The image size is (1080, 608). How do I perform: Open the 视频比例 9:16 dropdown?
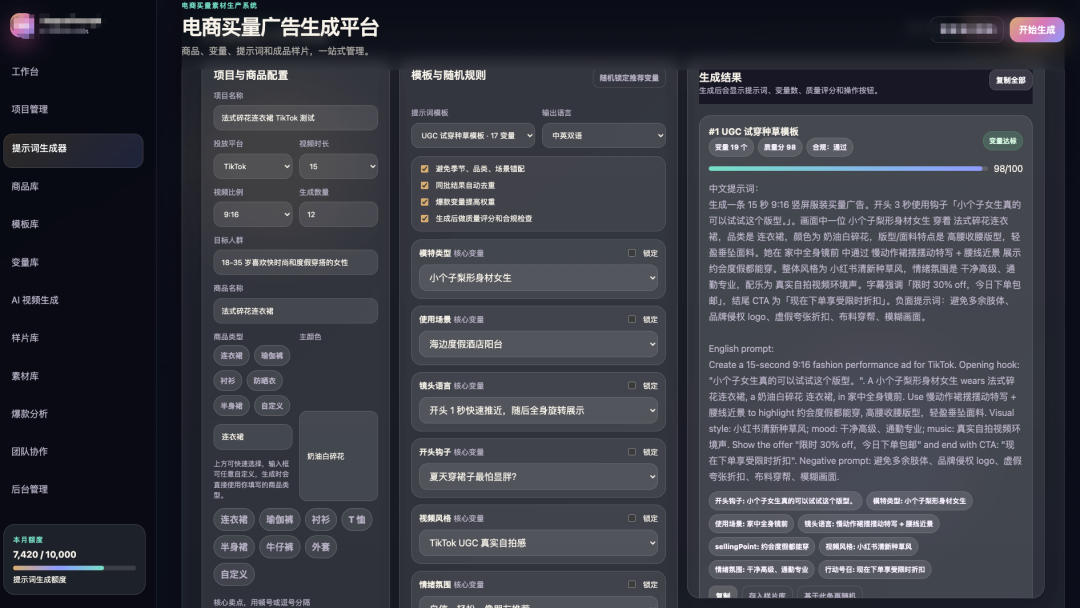[253, 215]
